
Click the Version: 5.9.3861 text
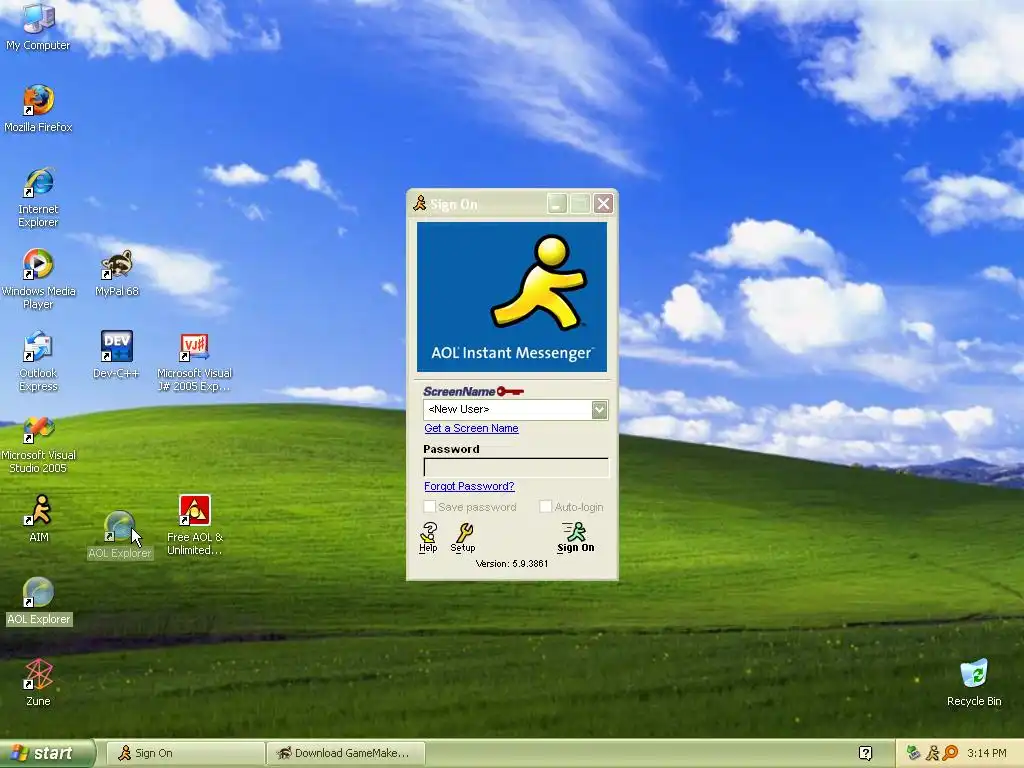coord(511,564)
